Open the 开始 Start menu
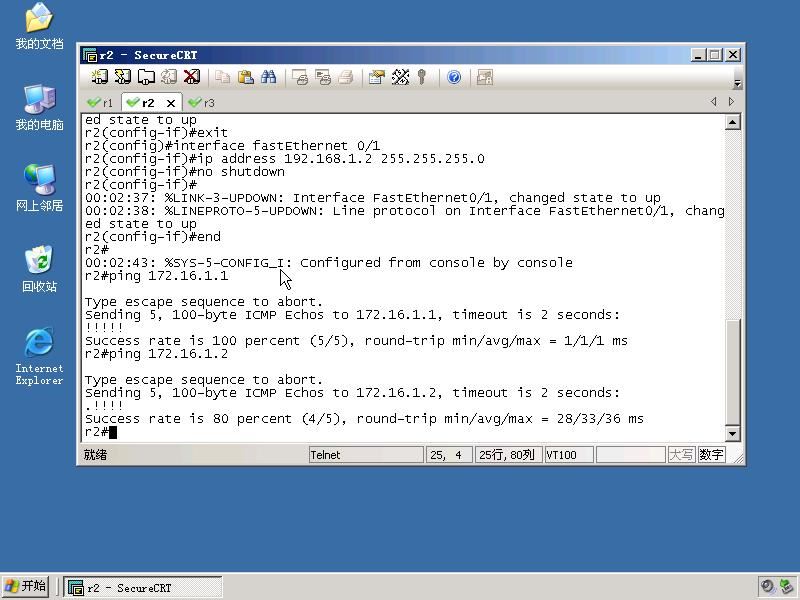The width and height of the screenshot is (800, 600). coord(26,586)
